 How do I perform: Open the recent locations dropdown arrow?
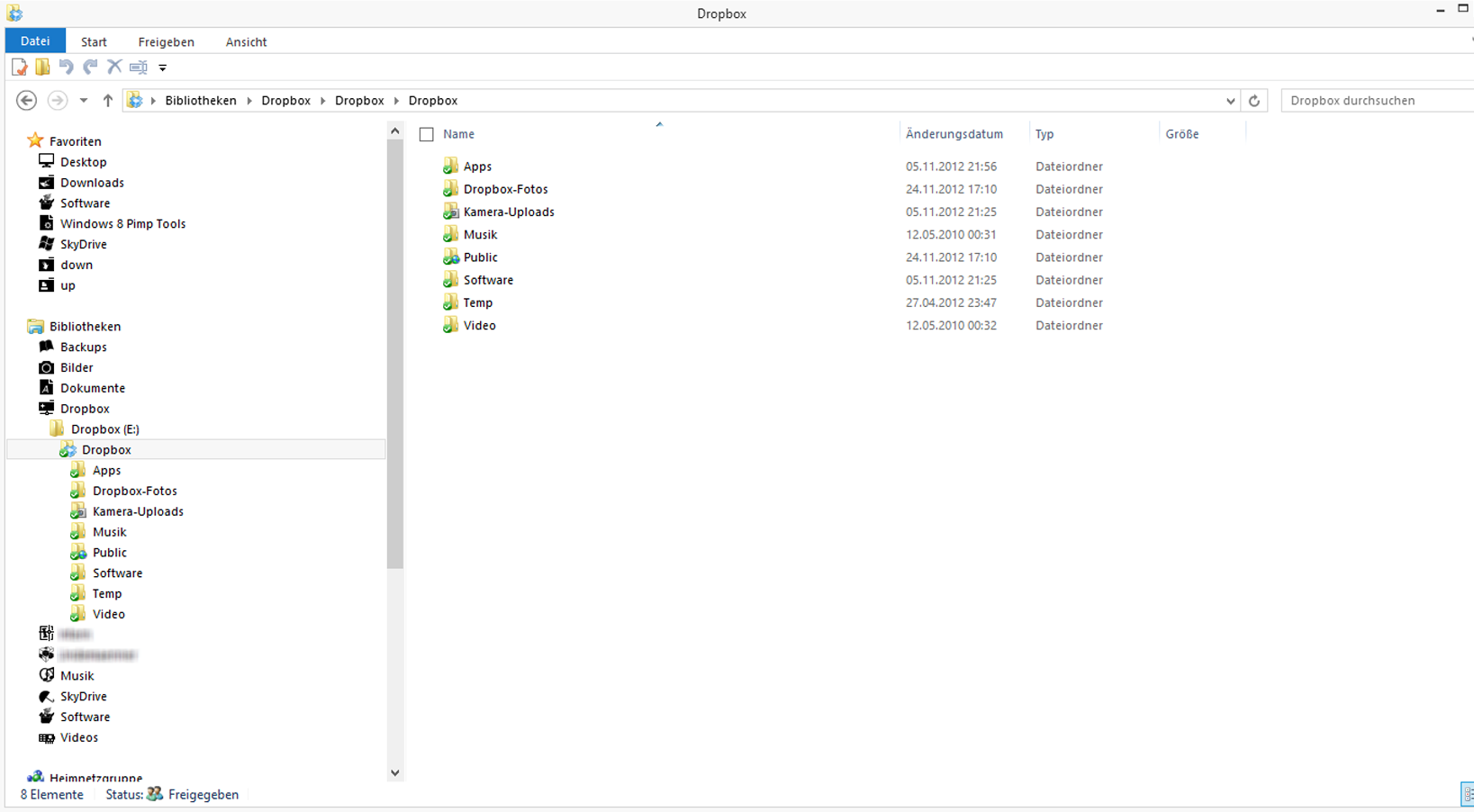coord(84,101)
